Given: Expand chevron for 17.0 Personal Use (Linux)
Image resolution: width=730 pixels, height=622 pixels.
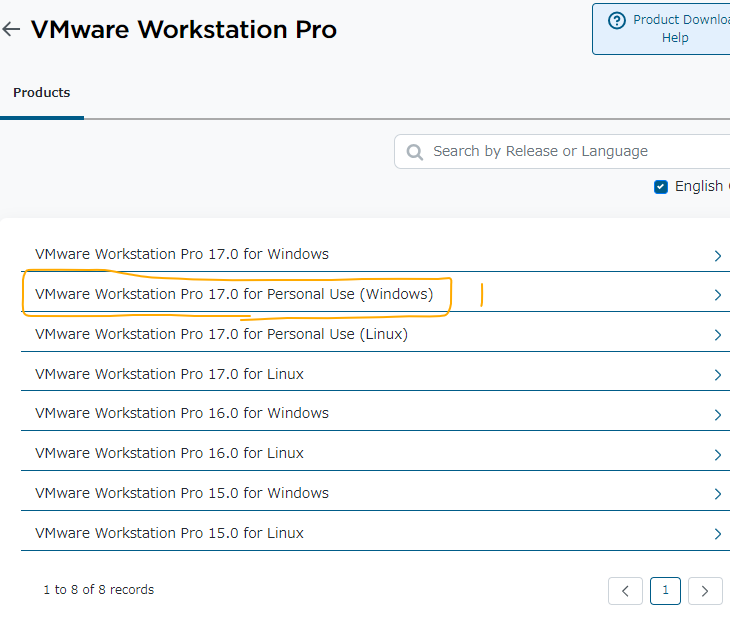Looking at the screenshot, I should (x=717, y=335).
